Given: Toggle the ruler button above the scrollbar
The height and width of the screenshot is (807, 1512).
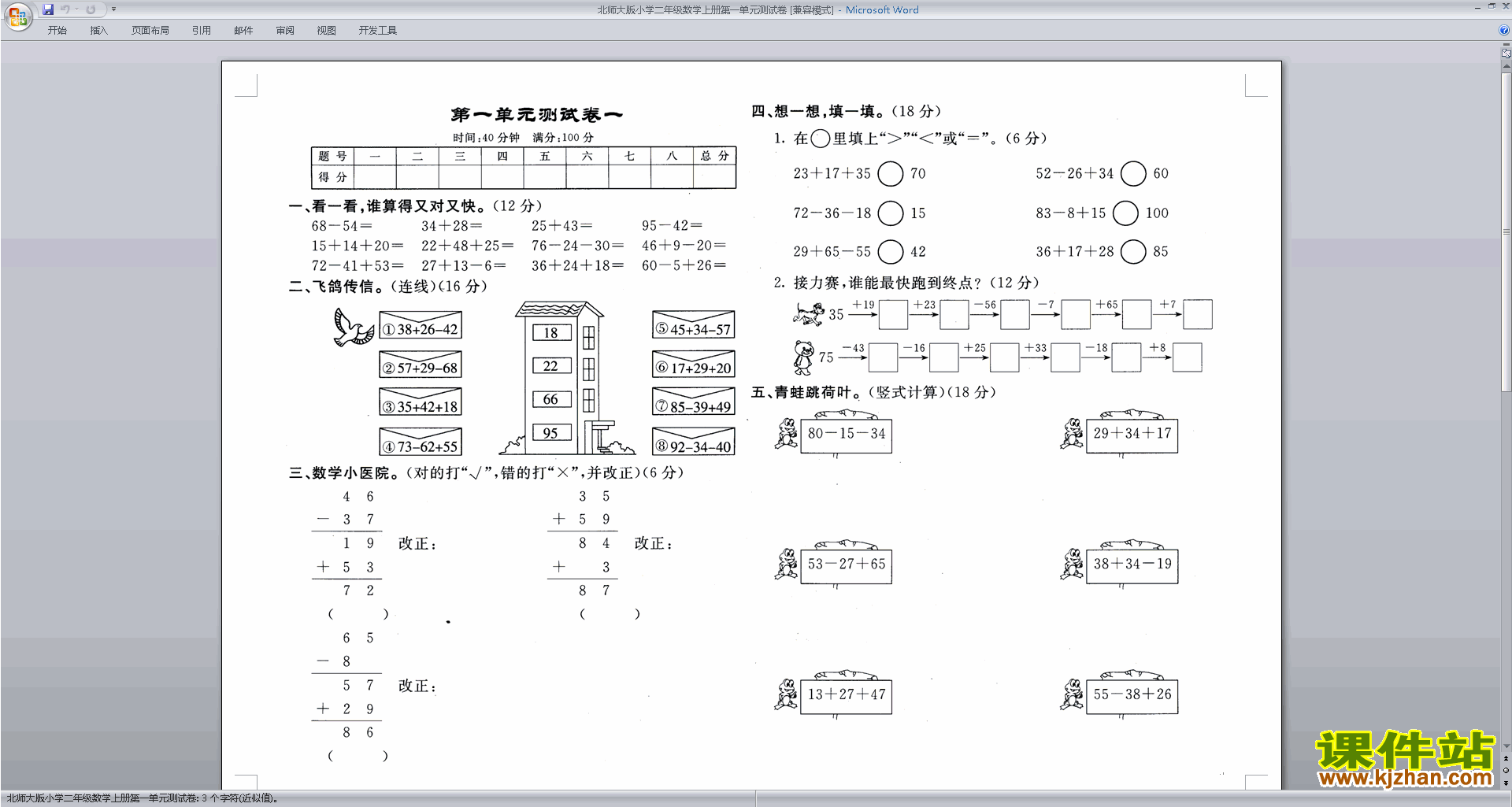Looking at the screenshot, I should pos(1506,54).
